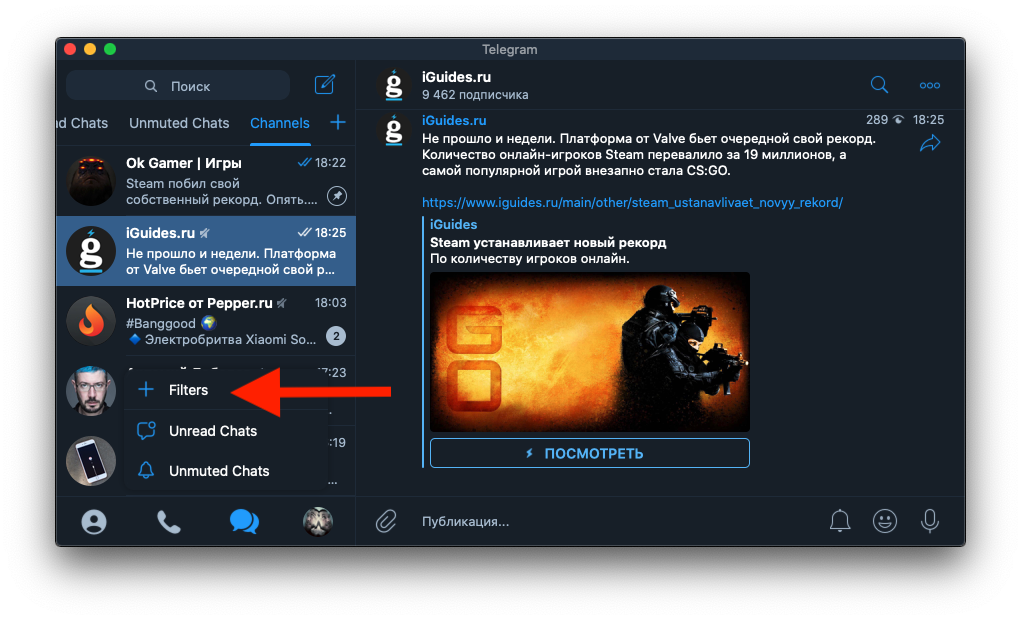Click the Telegram window title
Viewport: 1021px width, 620px height.
click(x=510, y=49)
